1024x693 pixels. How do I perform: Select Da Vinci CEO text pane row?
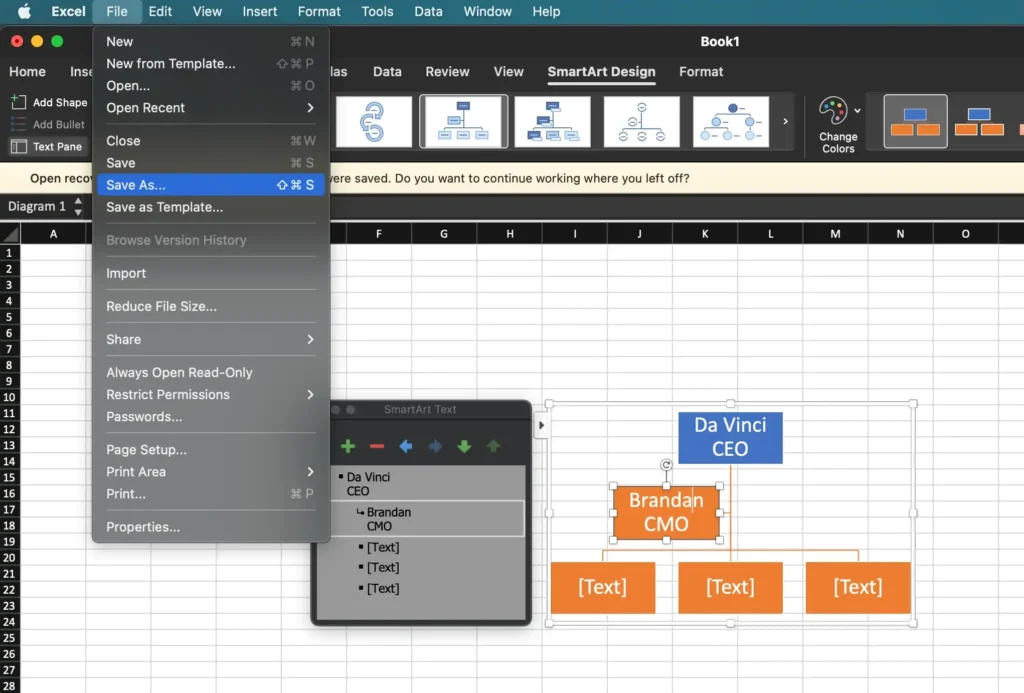point(426,484)
